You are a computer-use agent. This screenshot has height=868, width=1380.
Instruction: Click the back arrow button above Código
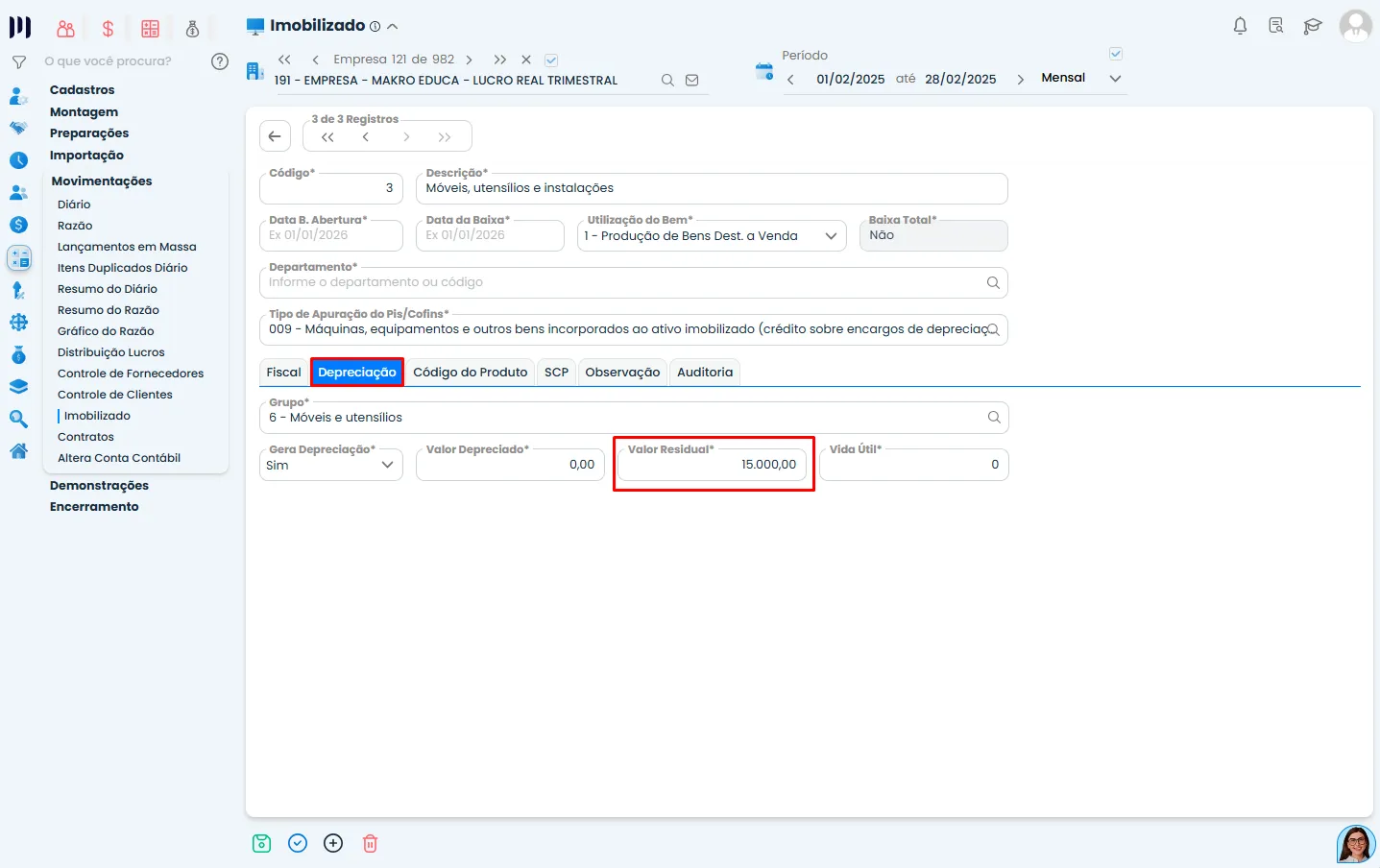coord(275,136)
